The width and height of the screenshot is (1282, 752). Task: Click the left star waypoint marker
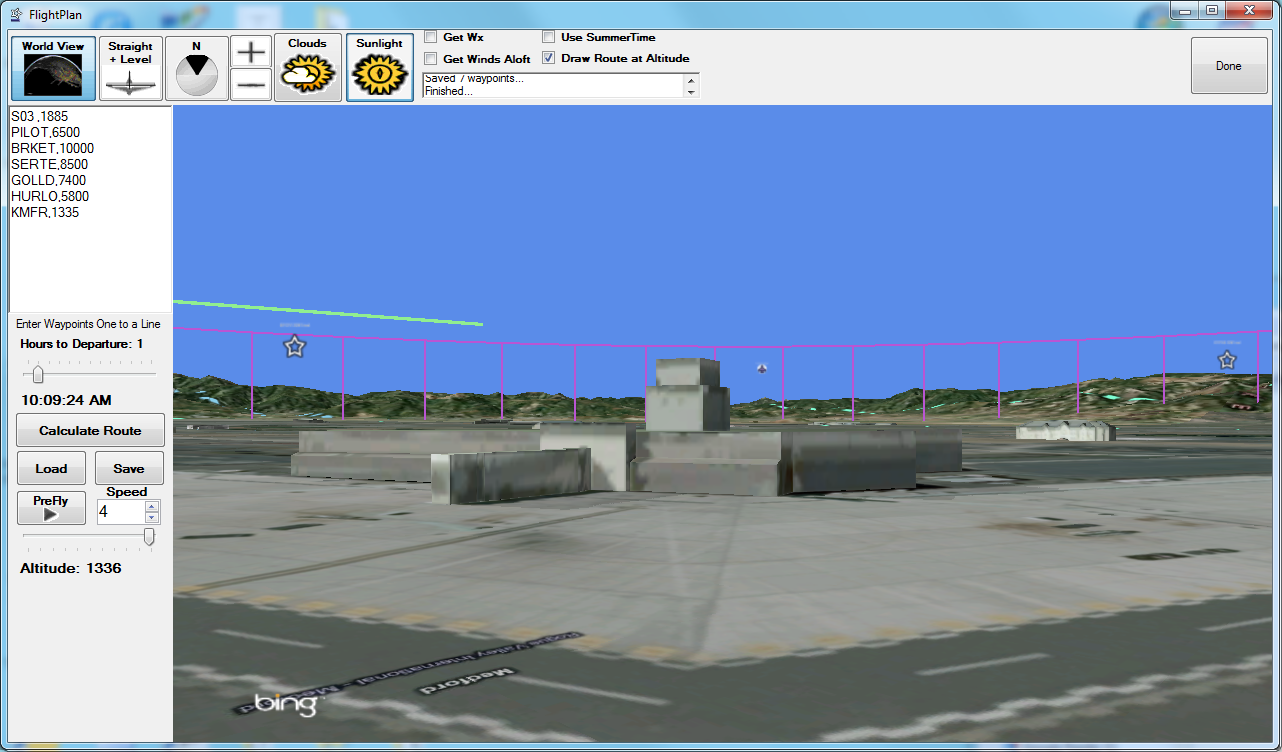pos(294,347)
